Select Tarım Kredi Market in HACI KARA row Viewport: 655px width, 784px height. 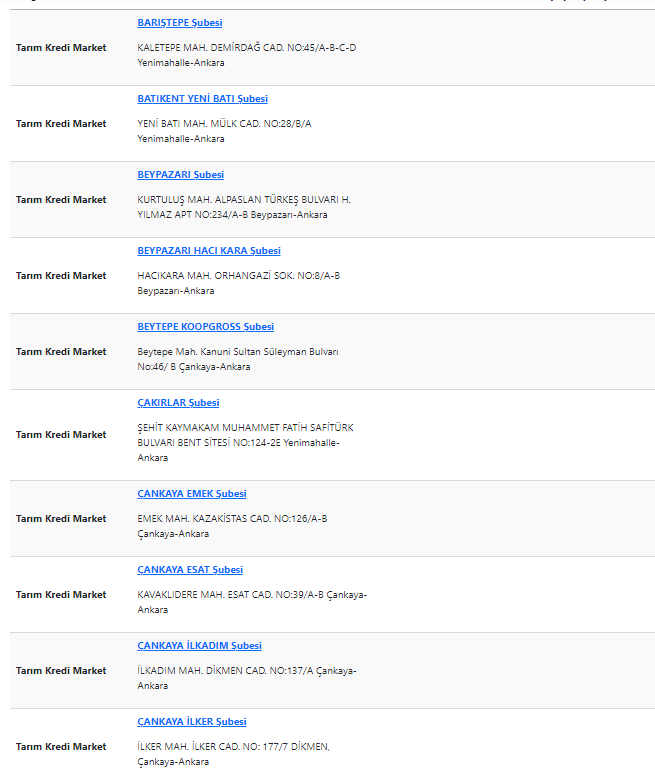click(x=61, y=276)
